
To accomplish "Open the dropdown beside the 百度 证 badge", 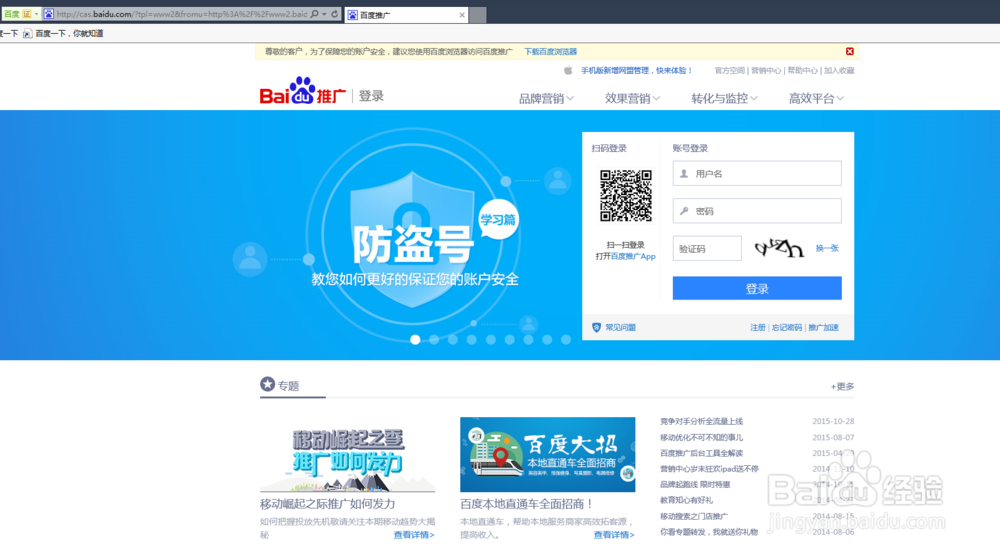I will (x=36, y=13).
